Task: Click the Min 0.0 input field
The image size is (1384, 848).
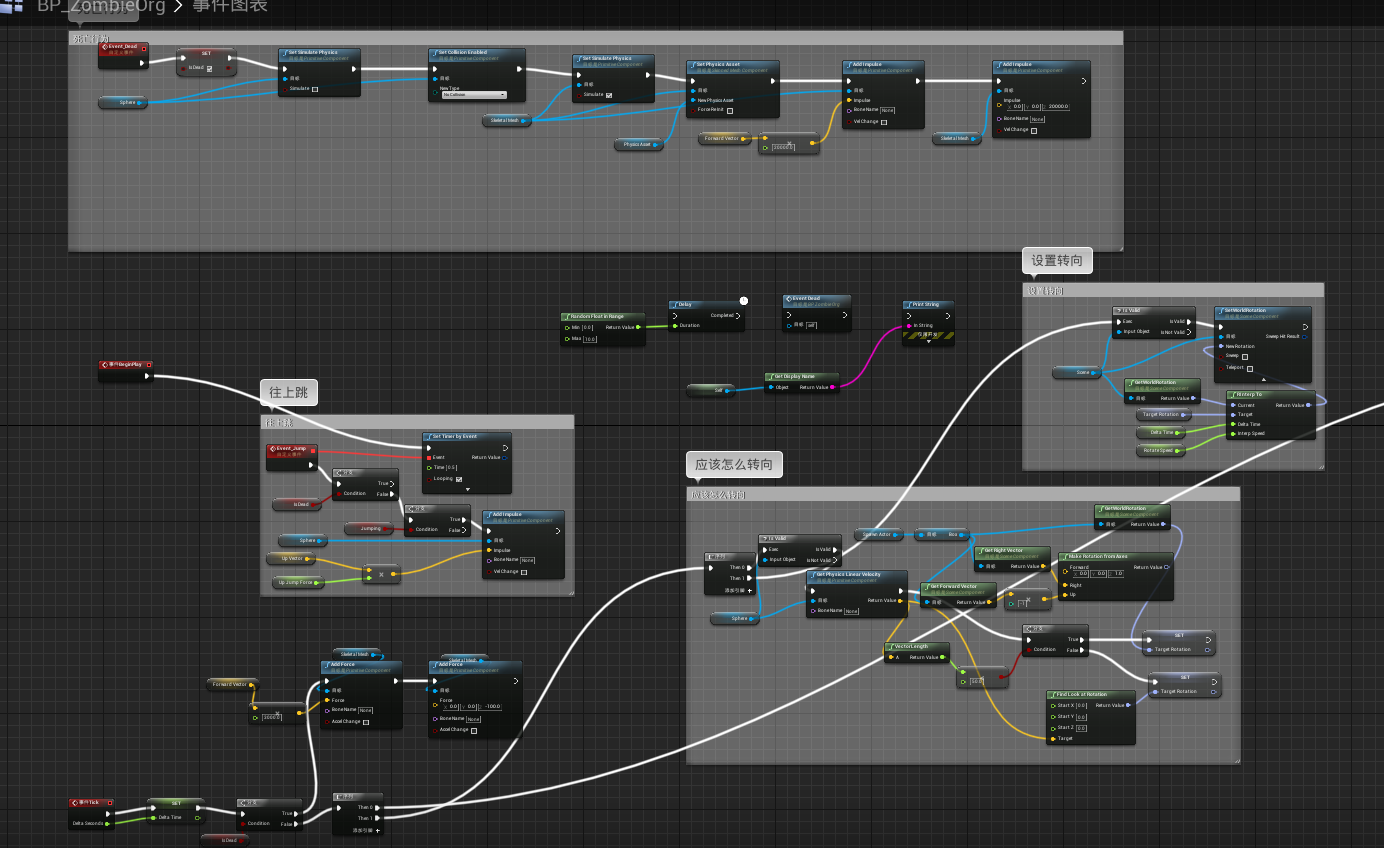Action: [588, 327]
